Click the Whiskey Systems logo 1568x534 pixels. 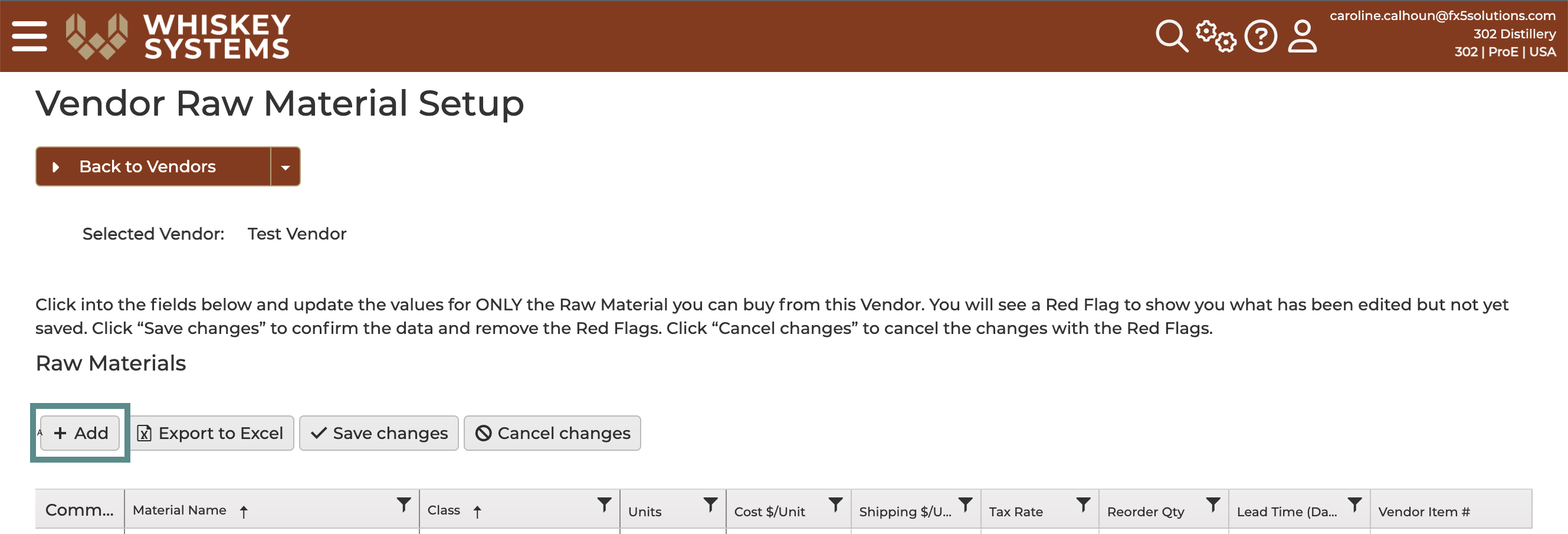coord(178,36)
